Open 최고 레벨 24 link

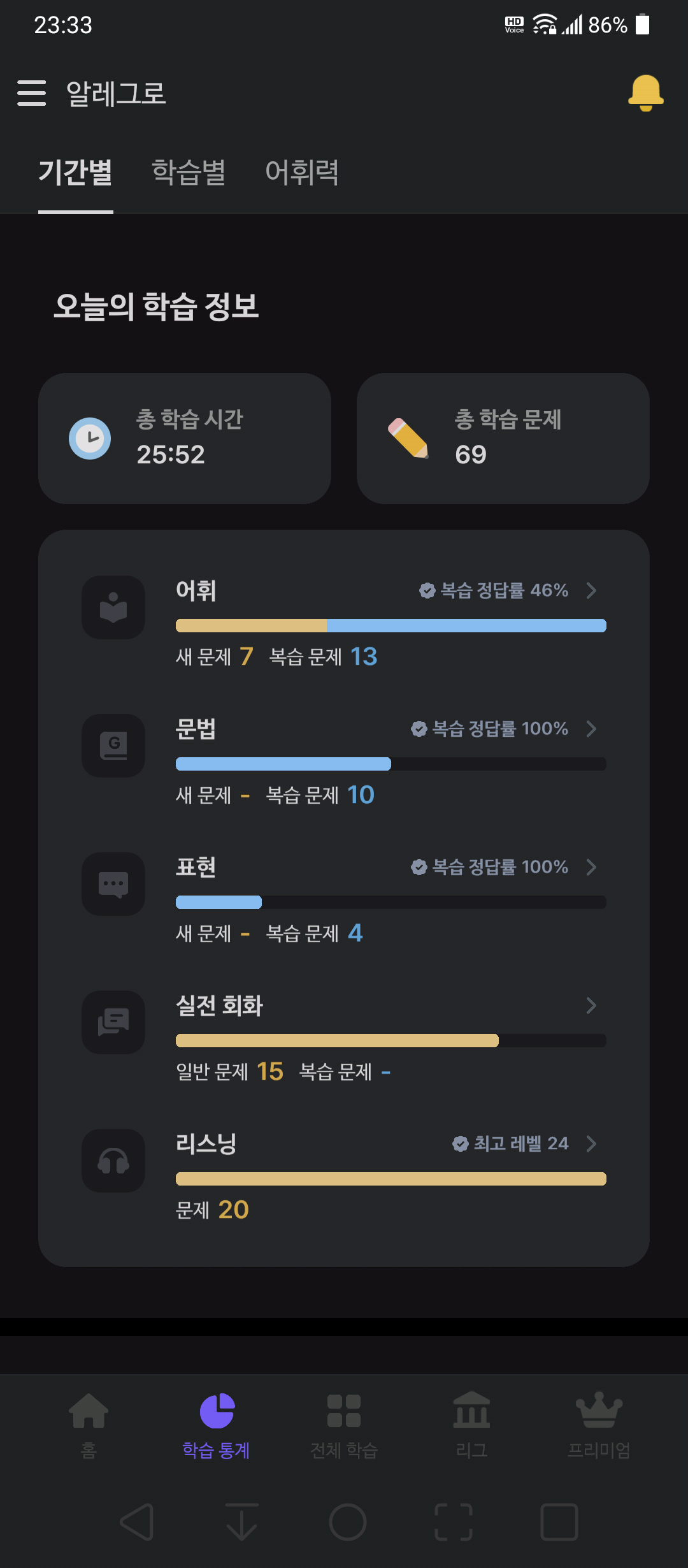point(510,1143)
